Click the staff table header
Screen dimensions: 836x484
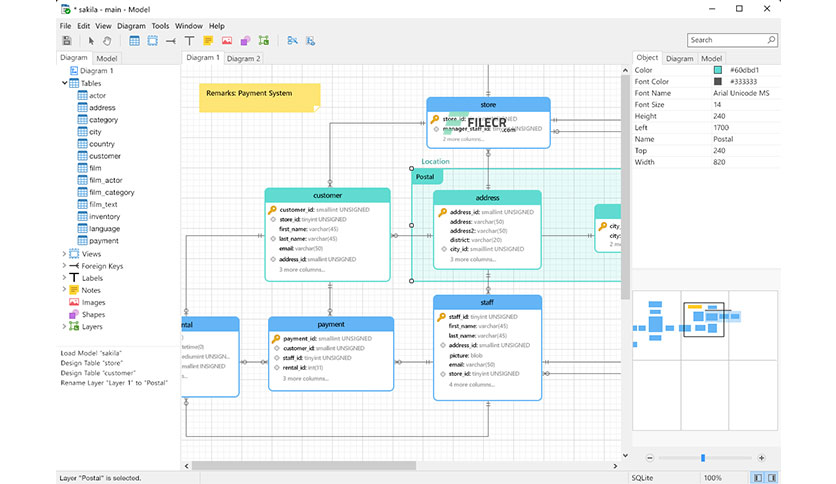[x=487, y=302]
